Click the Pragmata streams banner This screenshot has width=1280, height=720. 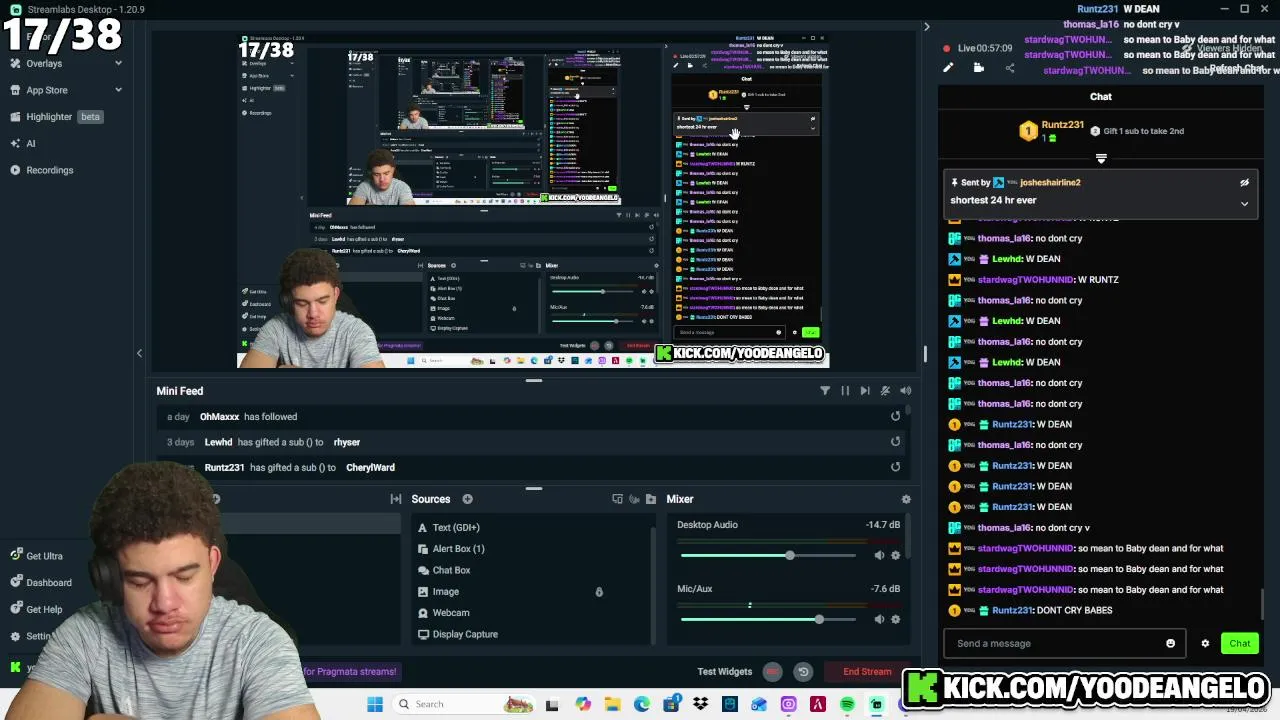click(349, 672)
